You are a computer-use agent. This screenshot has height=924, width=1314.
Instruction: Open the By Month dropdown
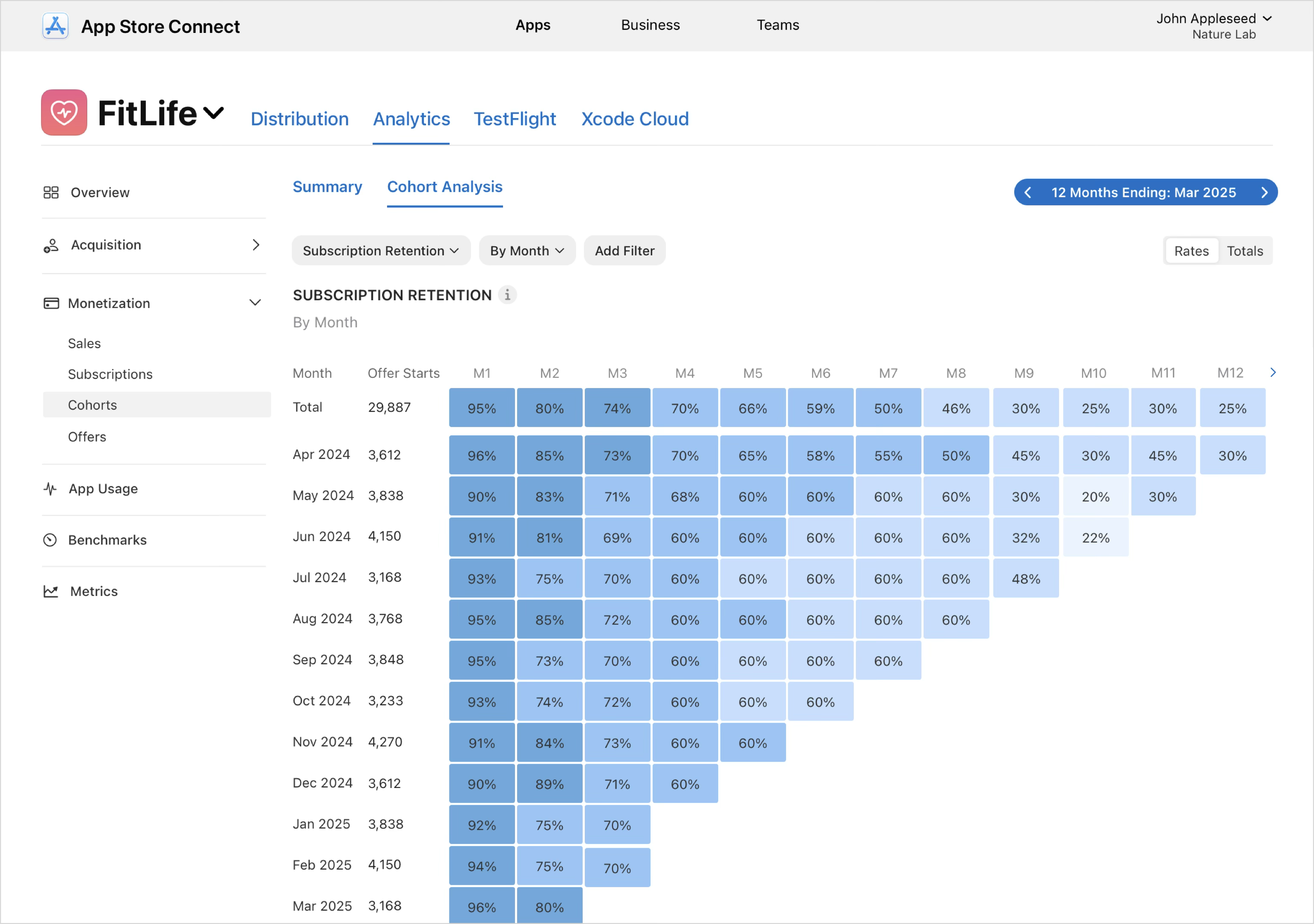coord(527,251)
